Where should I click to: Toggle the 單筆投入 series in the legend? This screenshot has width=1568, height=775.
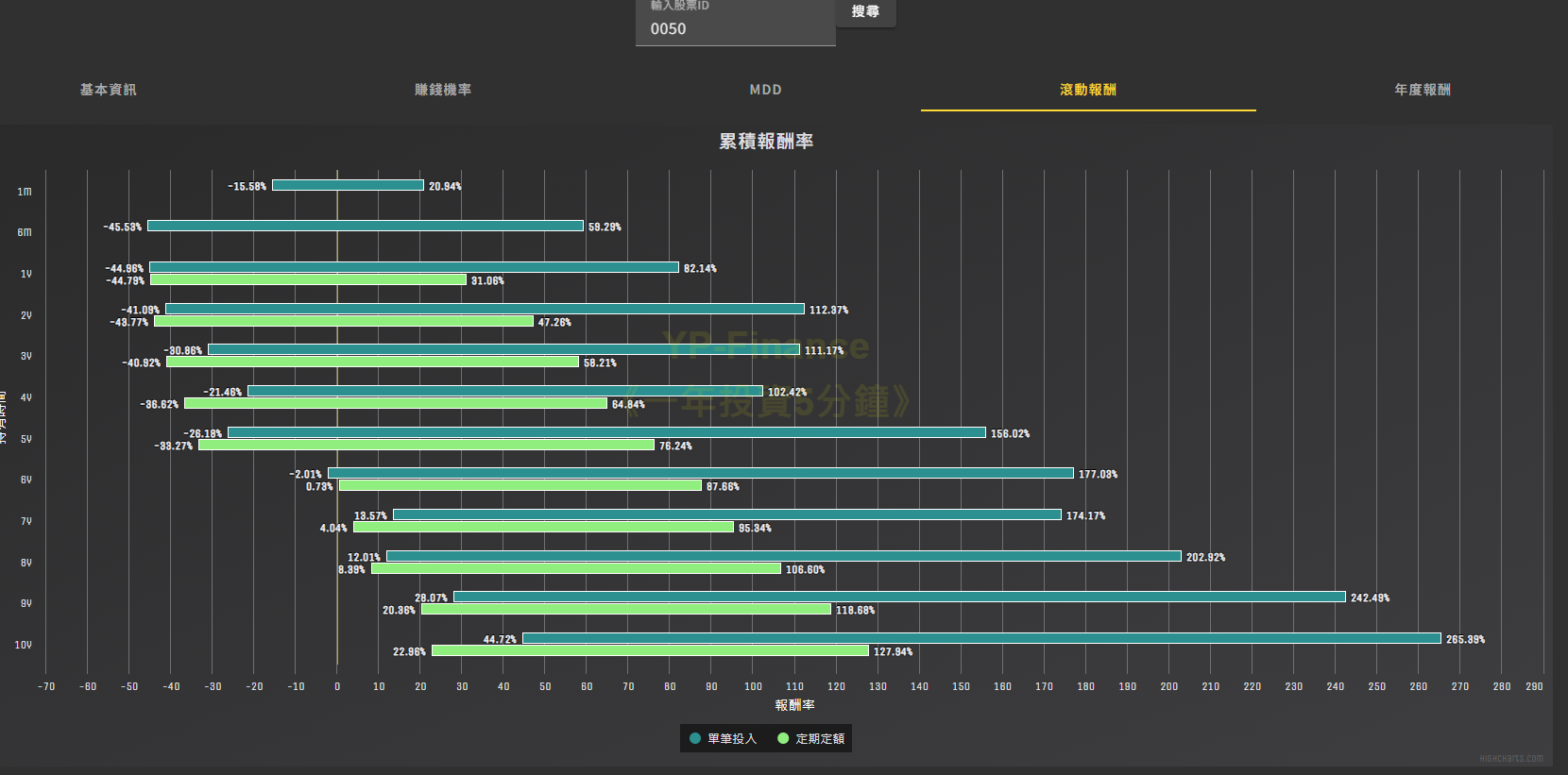pyautogui.click(x=724, y=738)
